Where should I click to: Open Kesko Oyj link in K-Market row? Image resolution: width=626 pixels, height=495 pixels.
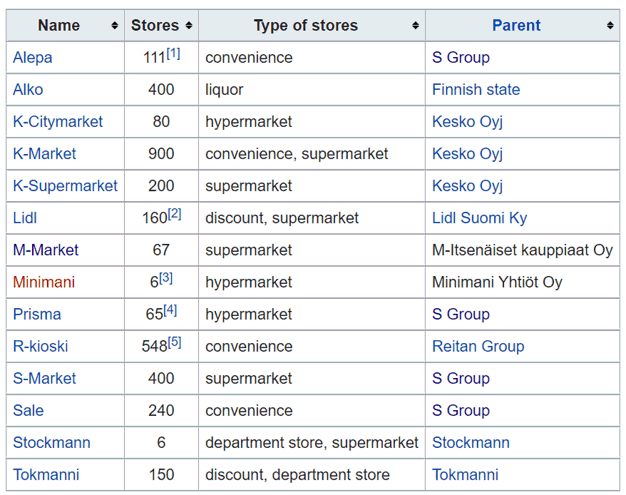(467, 154)
